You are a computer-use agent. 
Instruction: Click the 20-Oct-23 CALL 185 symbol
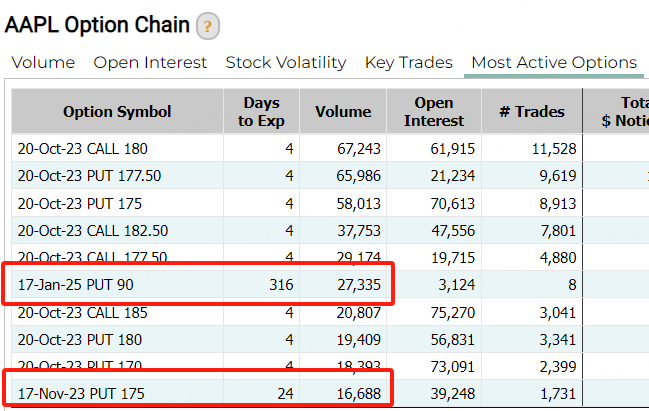pos(82,312)
